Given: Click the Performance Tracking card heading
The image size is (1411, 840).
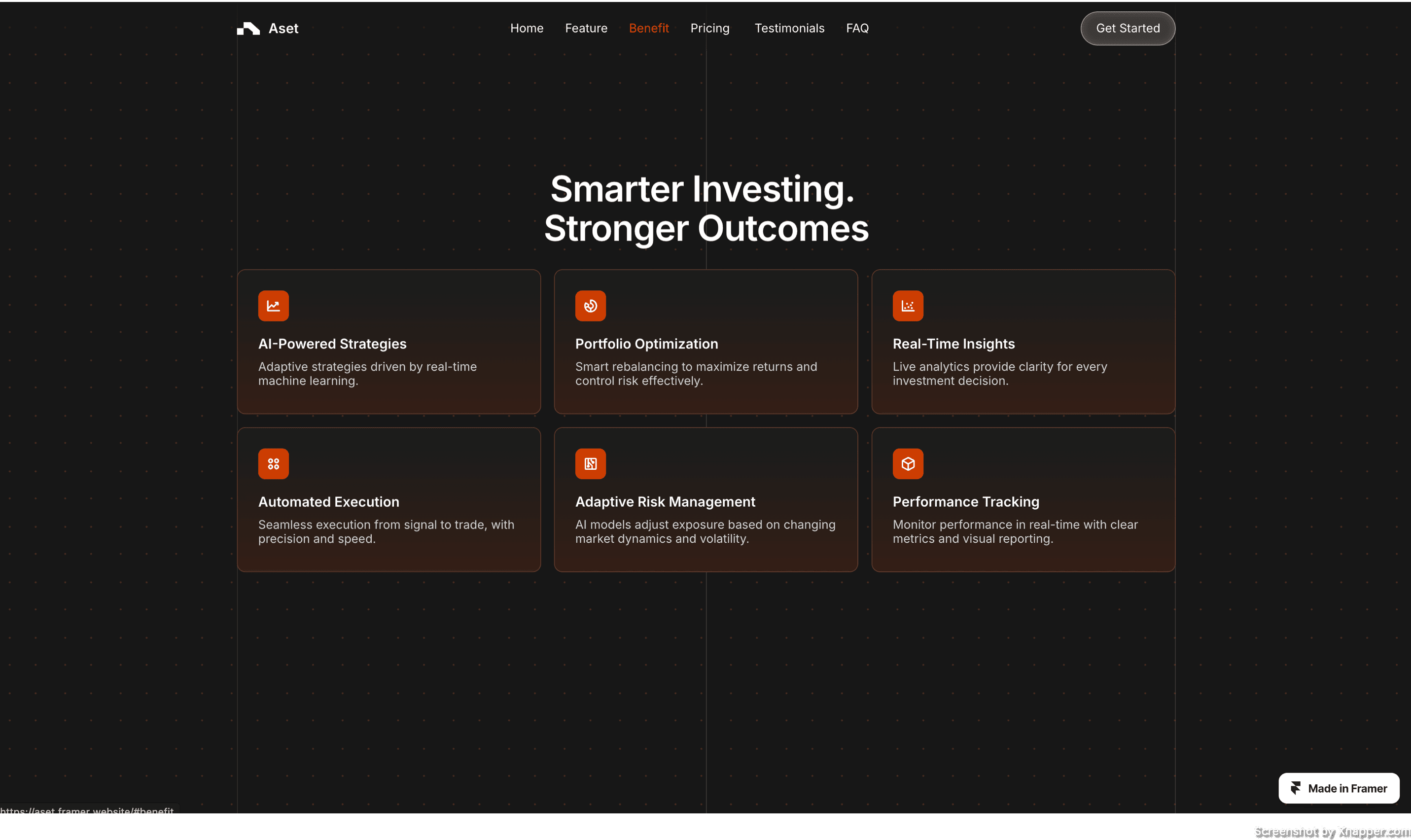Looking at the screenshot, I should [x=966, y=501].
